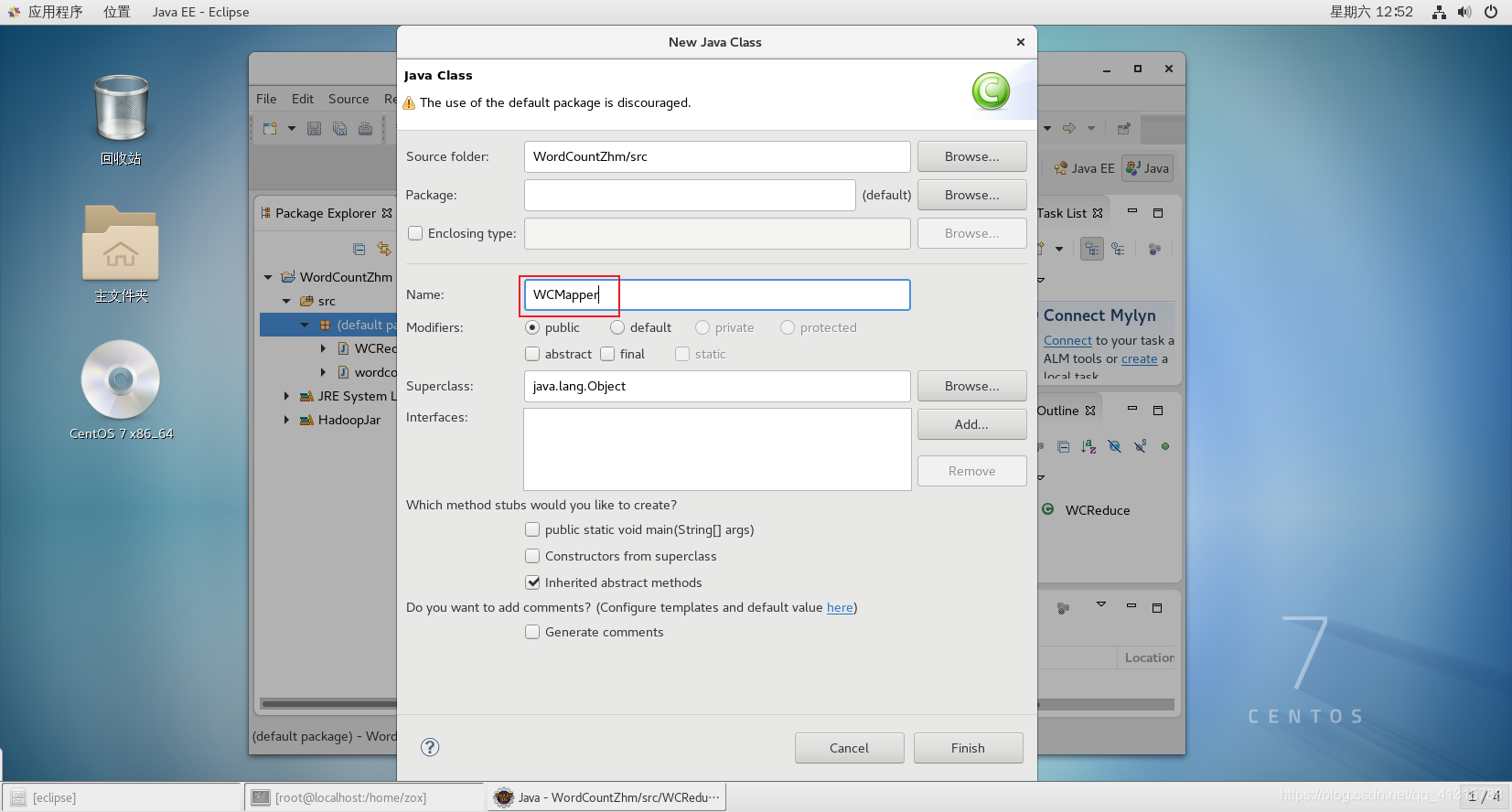
Task: Click the Save All icon in Eclipse toolbar
Action: tap(339, 129)
